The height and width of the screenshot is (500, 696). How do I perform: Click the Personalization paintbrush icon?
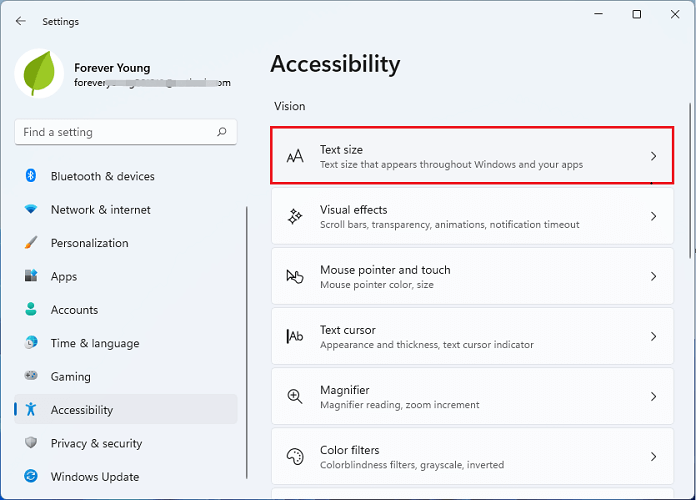[31, 243]
